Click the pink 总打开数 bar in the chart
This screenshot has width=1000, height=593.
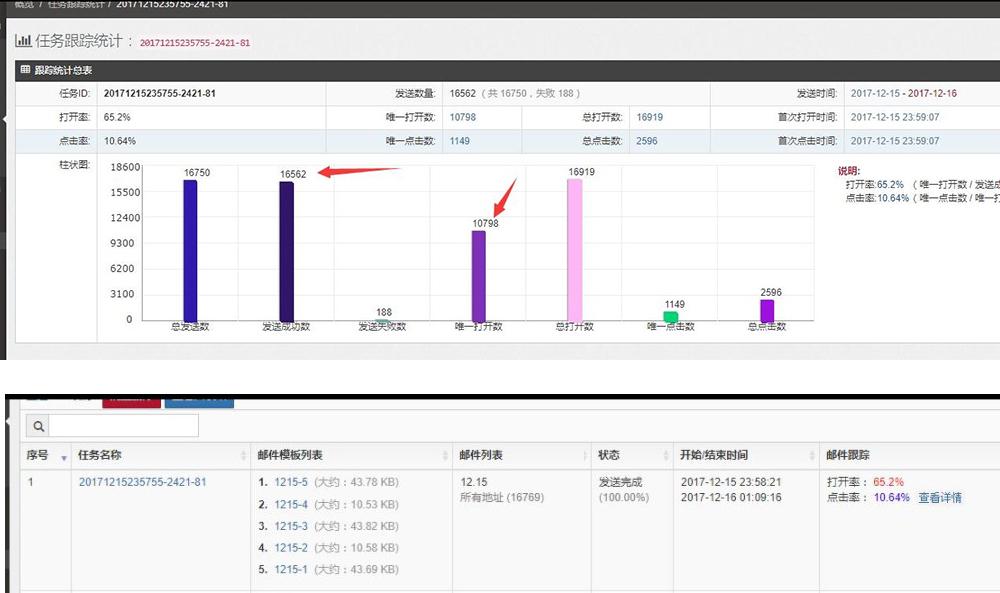pyautogui.click(x=574, y=250)
